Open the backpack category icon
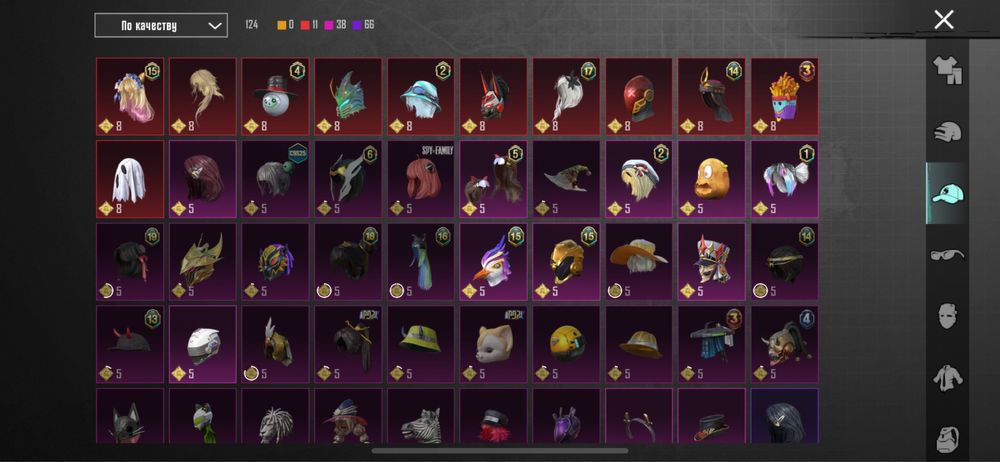Image resolution: width=1000 pixels, height=462 pixels. (x=947, y=440)
